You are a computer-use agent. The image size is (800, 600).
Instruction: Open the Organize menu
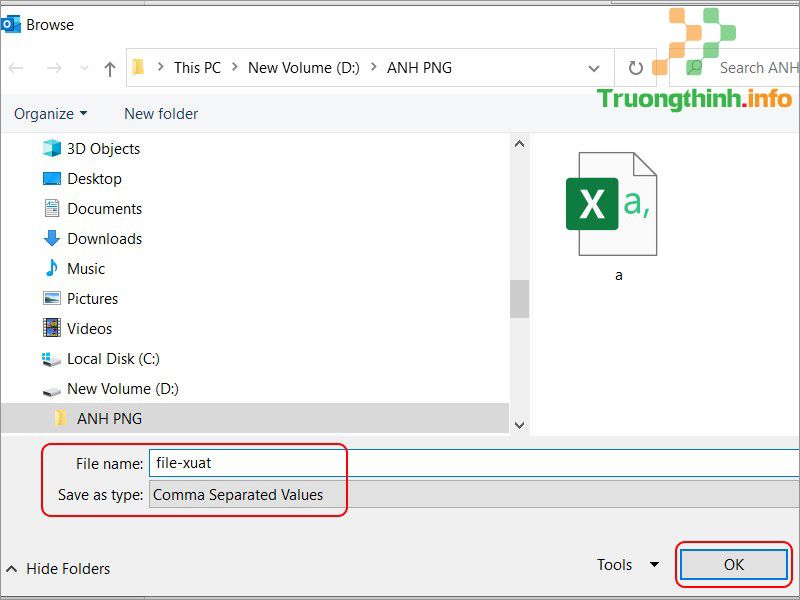coord(51,114)
